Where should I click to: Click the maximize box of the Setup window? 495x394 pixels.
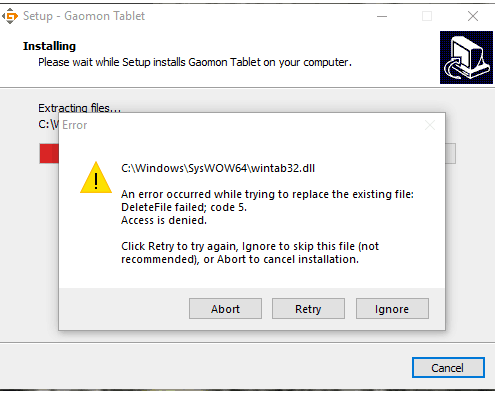427,16
